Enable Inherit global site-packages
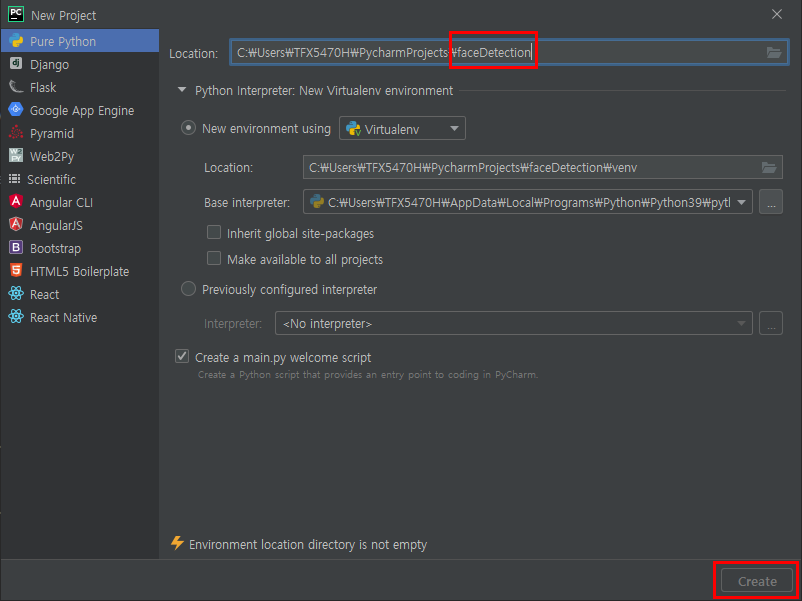The height and width of the screenshot is (601, 802). click(x=214, y=233)
